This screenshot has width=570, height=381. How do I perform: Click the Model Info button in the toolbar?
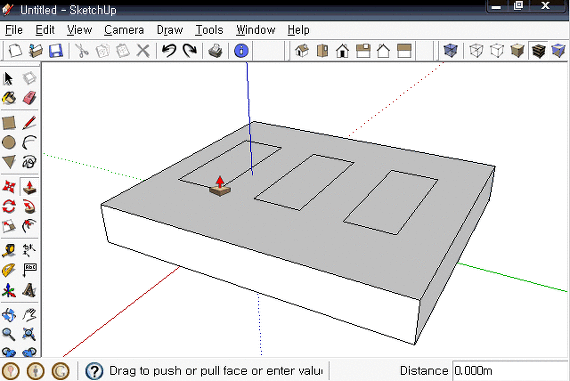click(x=241, y=51)
